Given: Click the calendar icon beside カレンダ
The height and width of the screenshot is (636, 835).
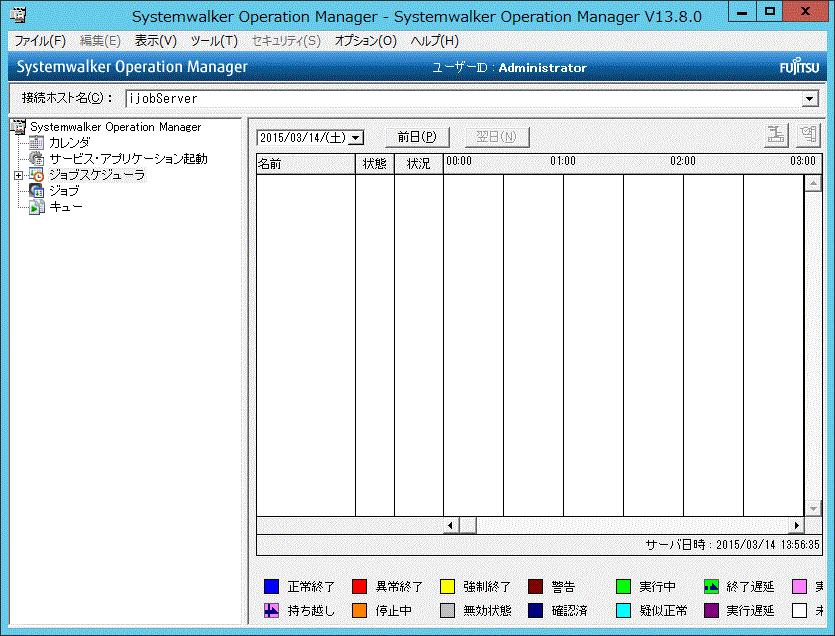Looking at the screenshot, I should tap(36, 143).
